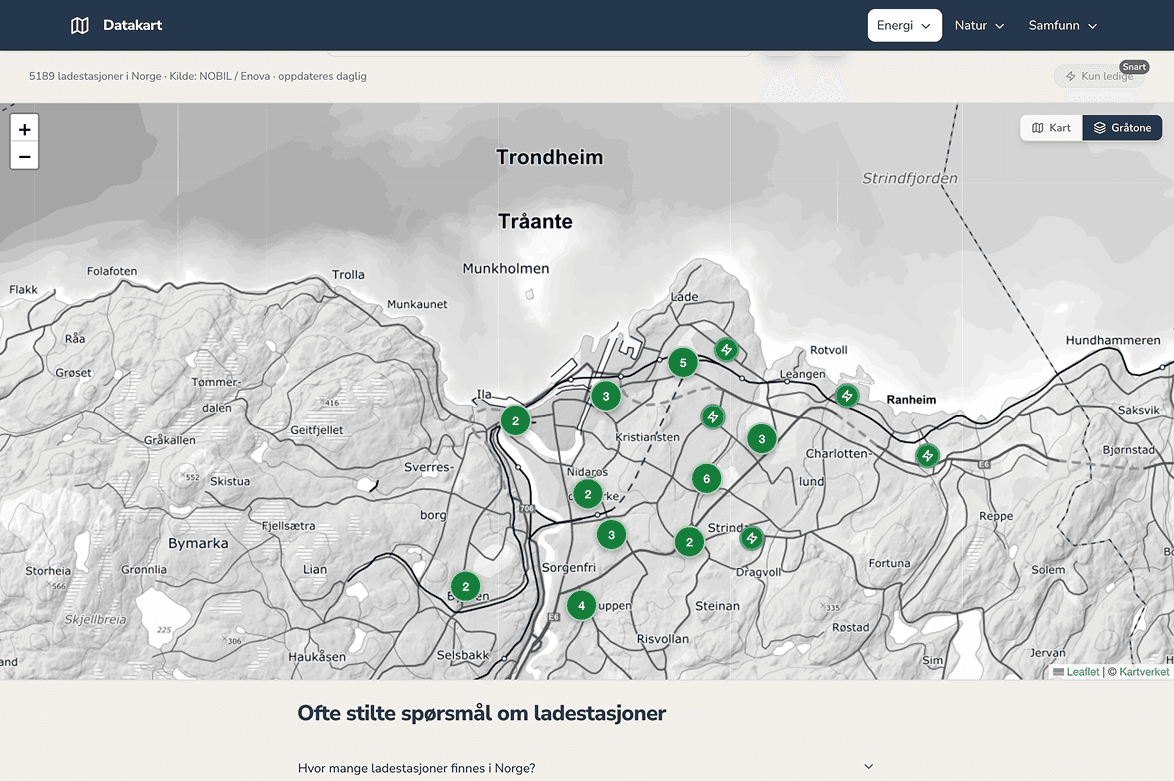Click the 'Munkholmen' map label
Viewport: 1174px width, 781px height.
[x=506, y=268]
